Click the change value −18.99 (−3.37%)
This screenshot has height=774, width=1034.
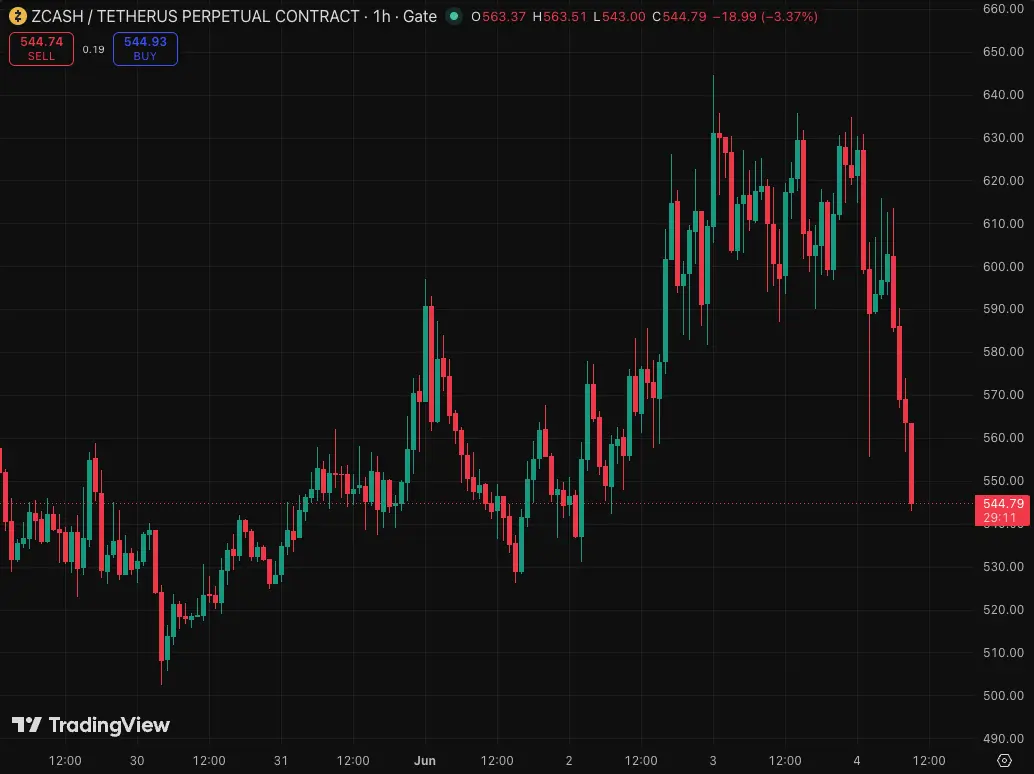click(765, 16)
